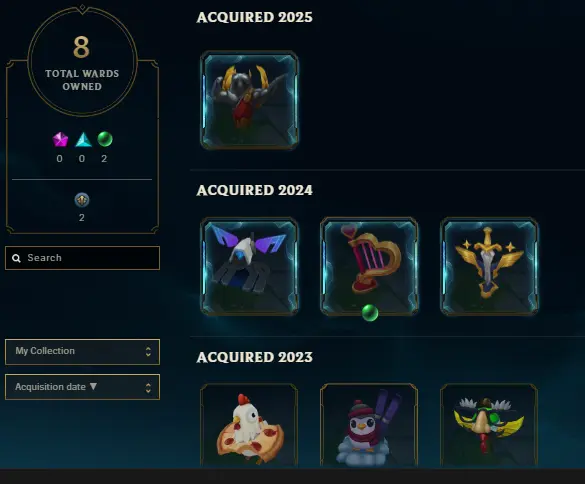
Task: Click the cyan triangle gem icon
Action: (83, 139)
